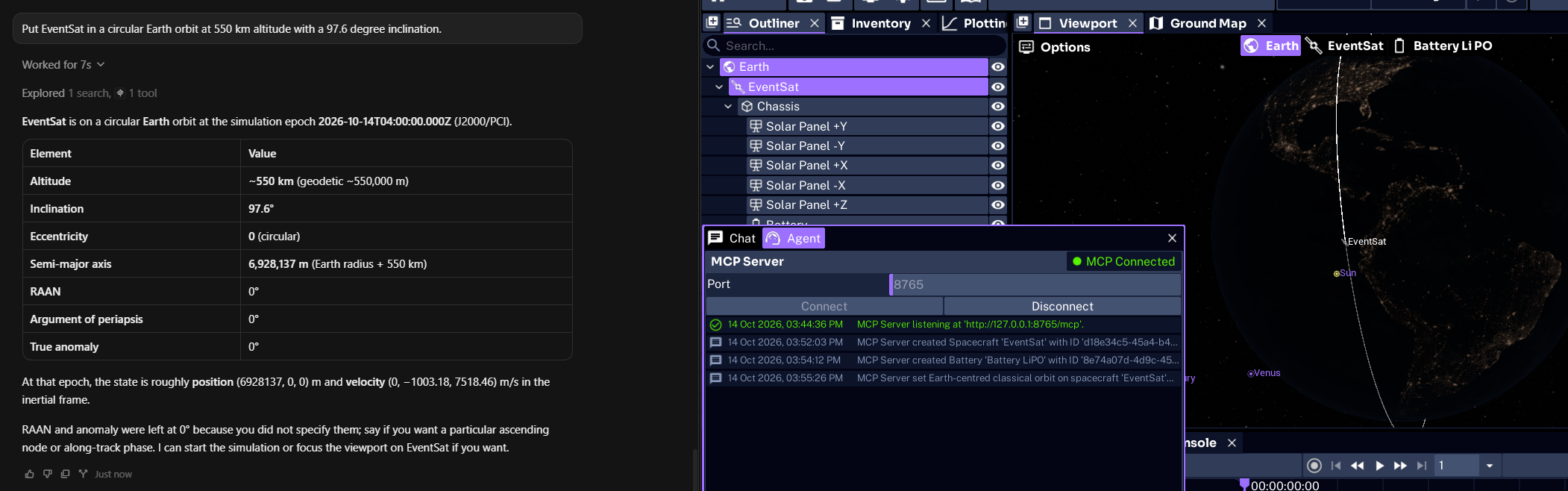
Task: Click the Disconnect button for MCP Server
Action: click(1062, 307)
